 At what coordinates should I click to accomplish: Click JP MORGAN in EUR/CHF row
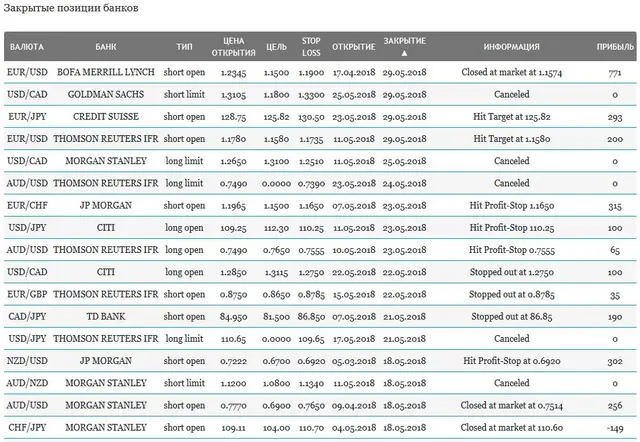[106, 205]
